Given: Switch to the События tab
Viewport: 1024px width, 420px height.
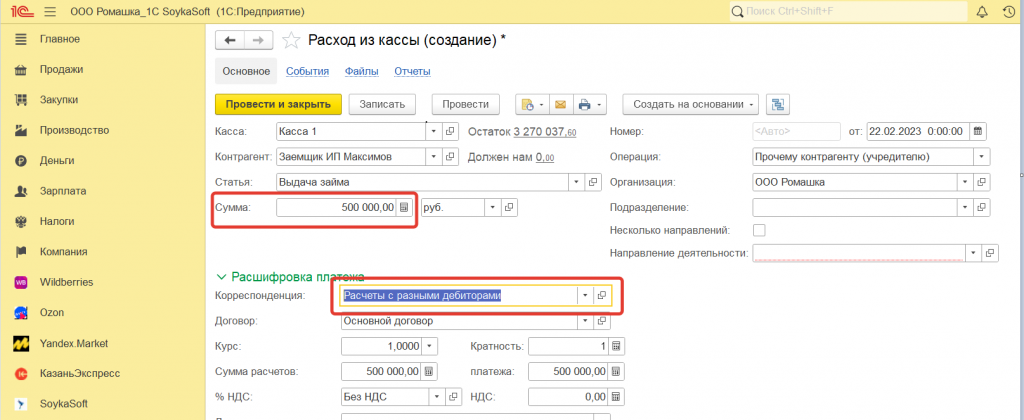Looking at the screenshot, I should pyautogui.click(x=307, y=71).
